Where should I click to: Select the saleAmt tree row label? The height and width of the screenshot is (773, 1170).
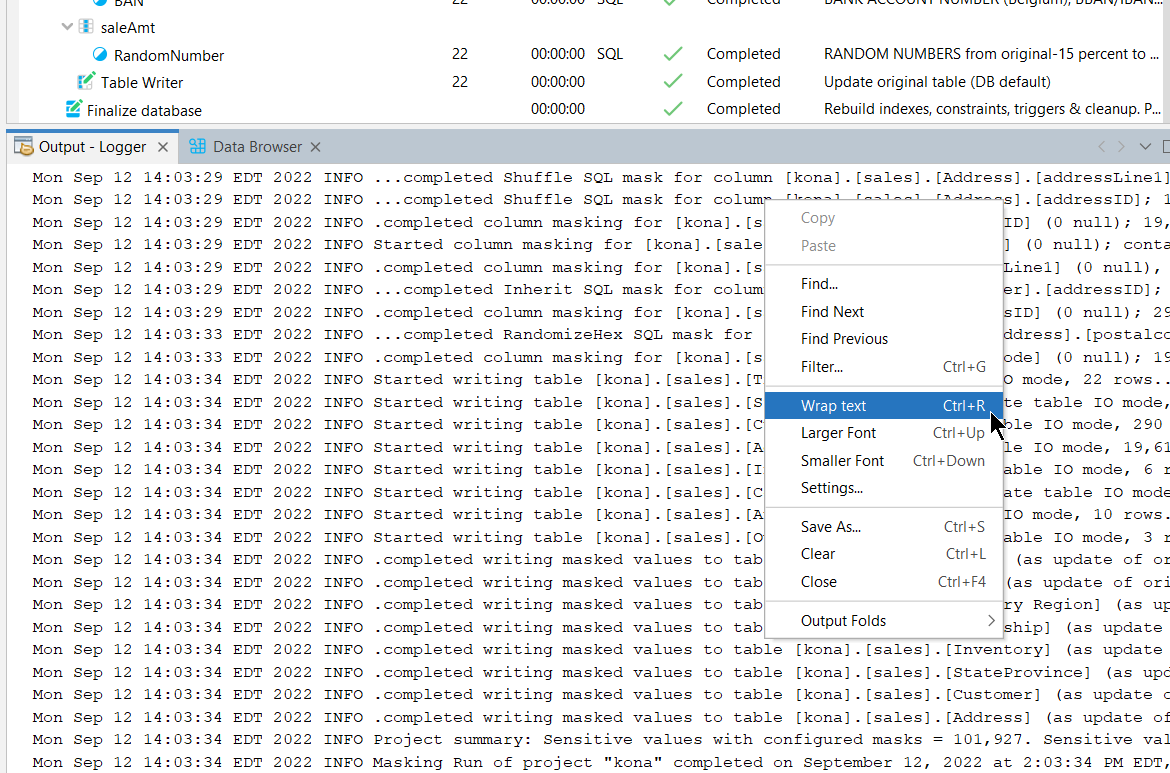click(x=128, y=28)
